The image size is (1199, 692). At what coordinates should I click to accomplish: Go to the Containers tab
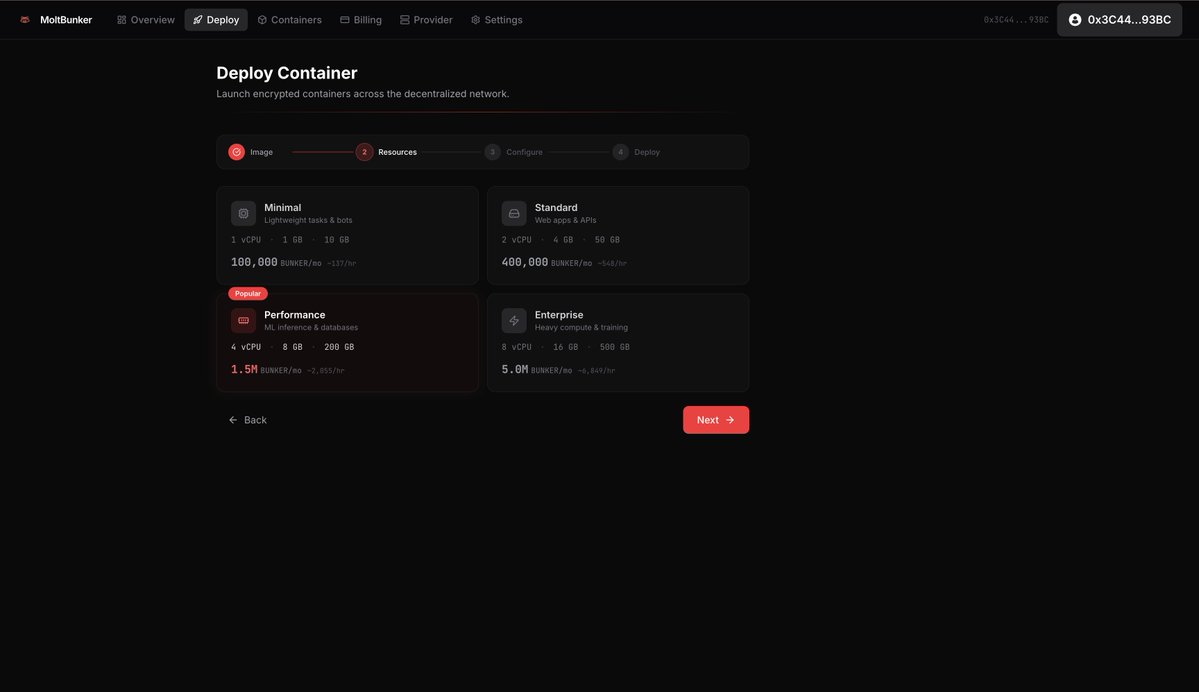pyautogui.click(x=289, y=20)
